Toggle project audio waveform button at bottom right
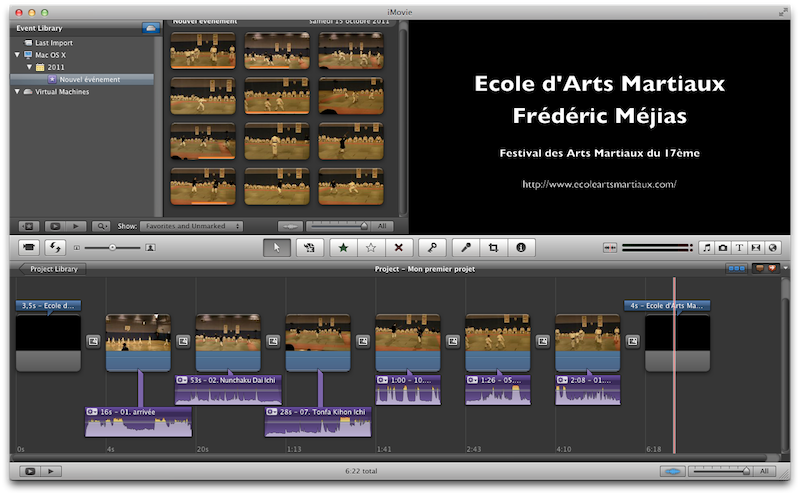 pos(672,471)
